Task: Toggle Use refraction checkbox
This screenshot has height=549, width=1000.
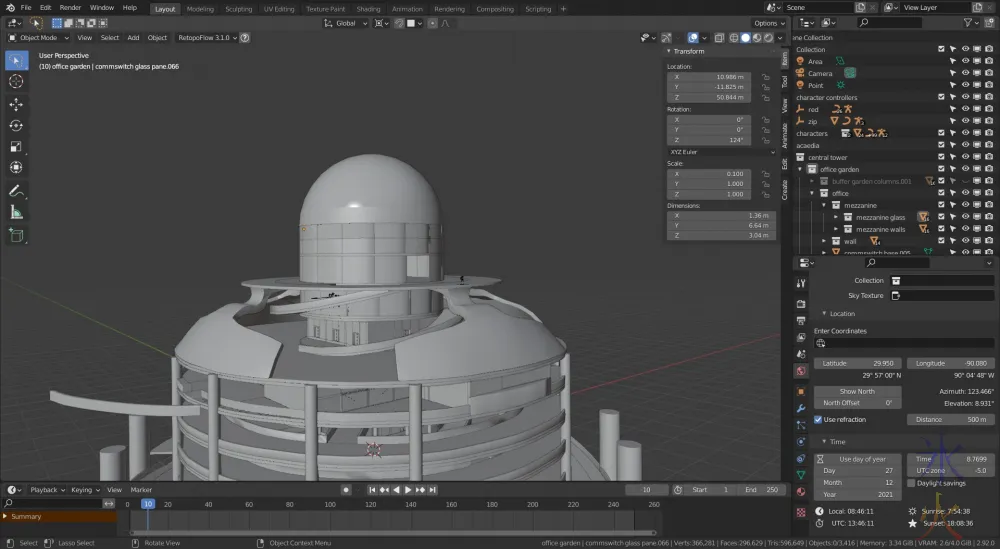Action: coord(818,420)
